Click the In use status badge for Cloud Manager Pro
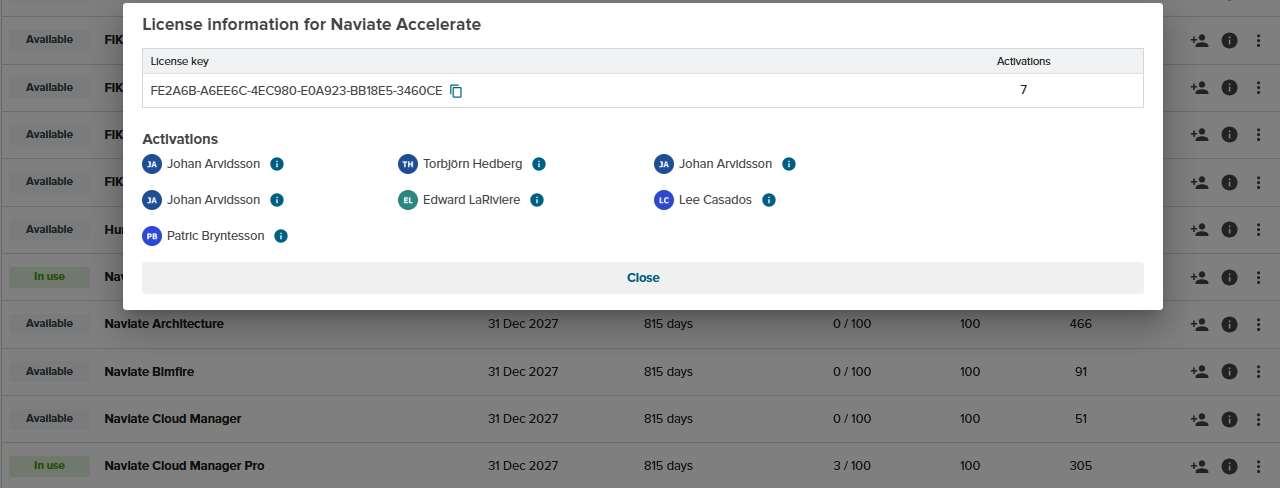This screenshot has width=1280, height=488. click(49, 466)
